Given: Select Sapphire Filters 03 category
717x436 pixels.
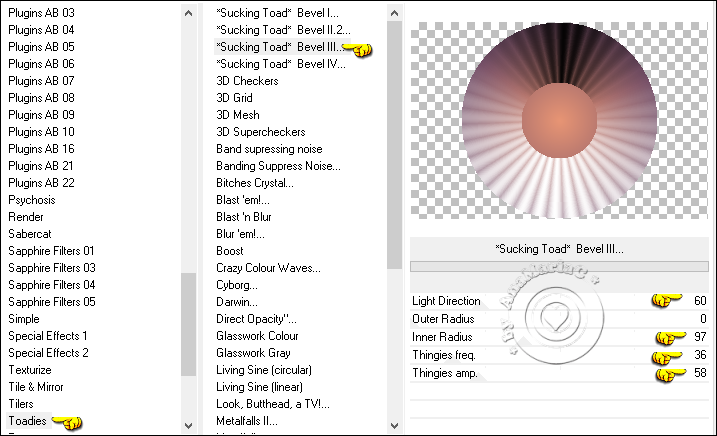Looking at the screenshot, I should (52, 268).
